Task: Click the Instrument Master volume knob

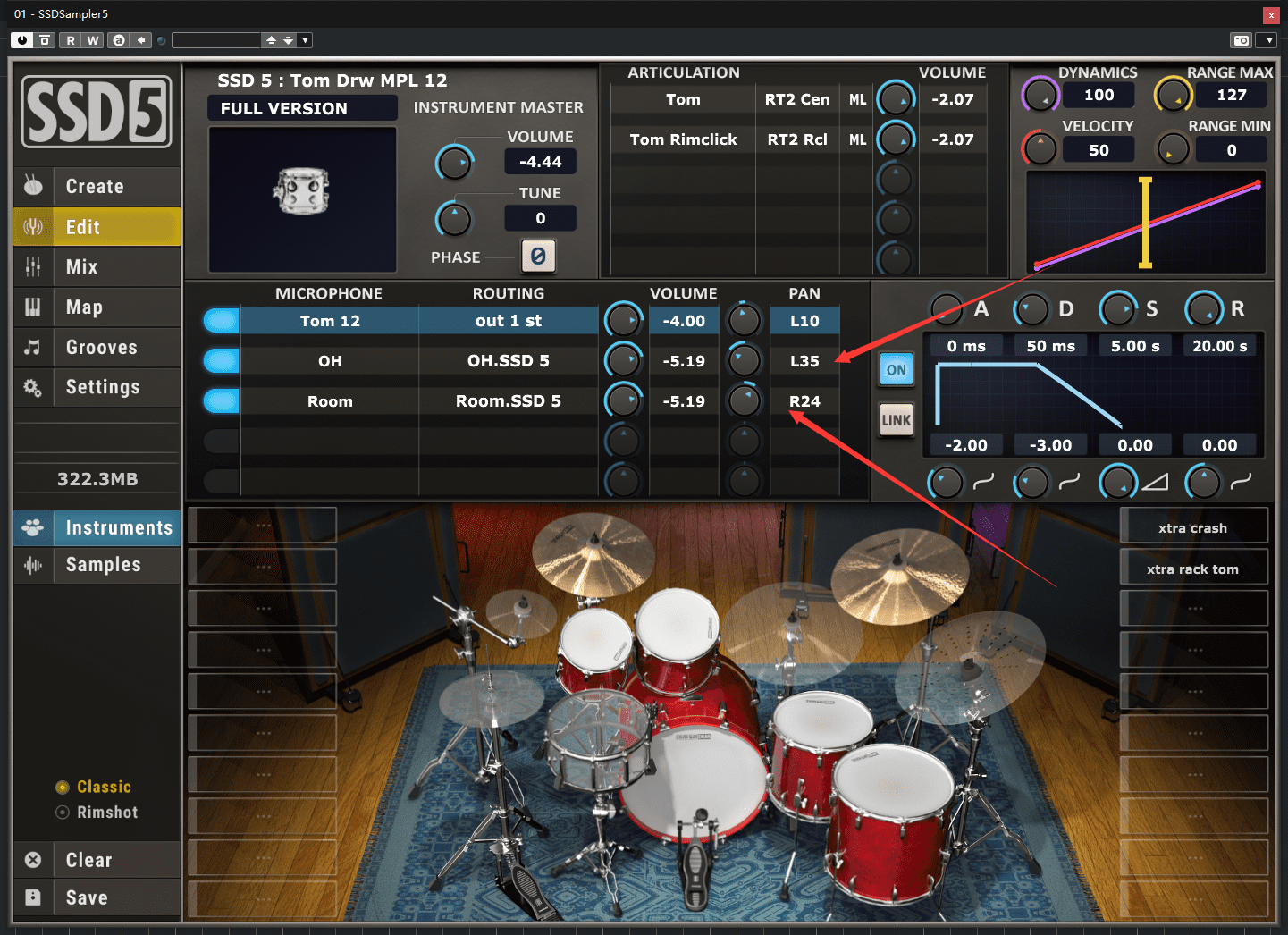Action: click(454, 163)
